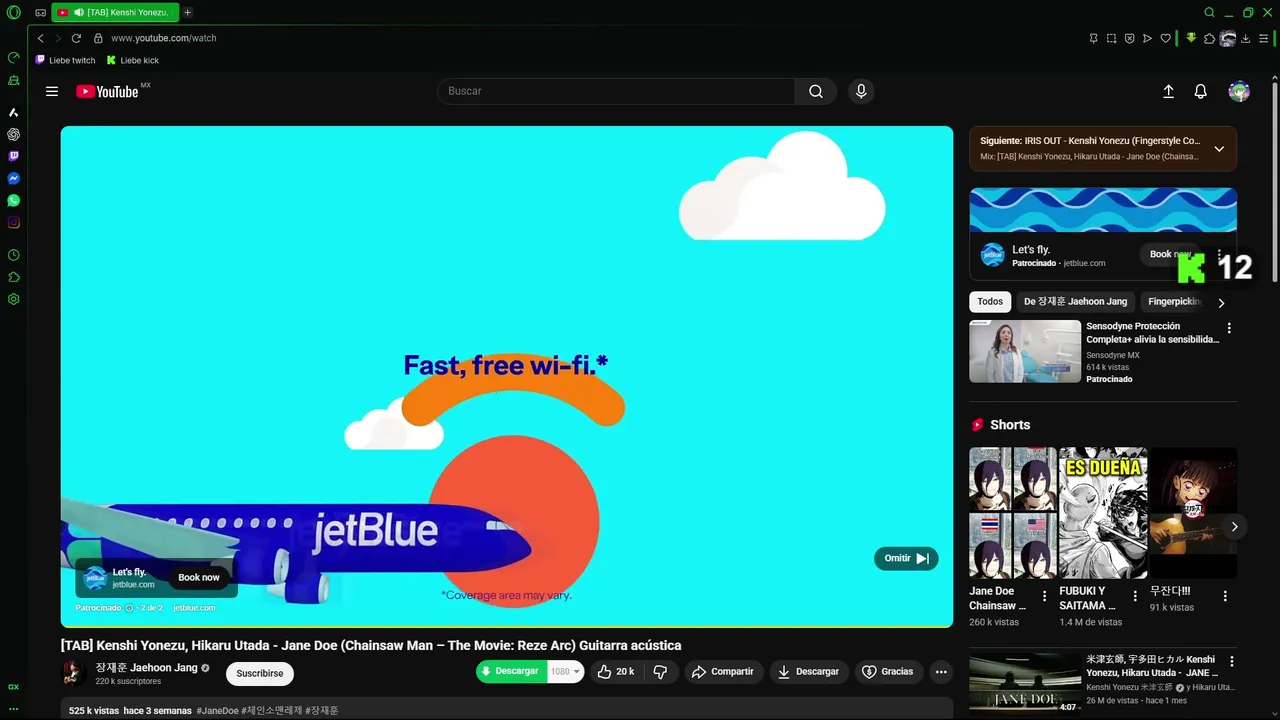The image size is (1280, 720).
Task: Start voice search with the microphone
Action: pyautogui.click(x=861, y=91)
